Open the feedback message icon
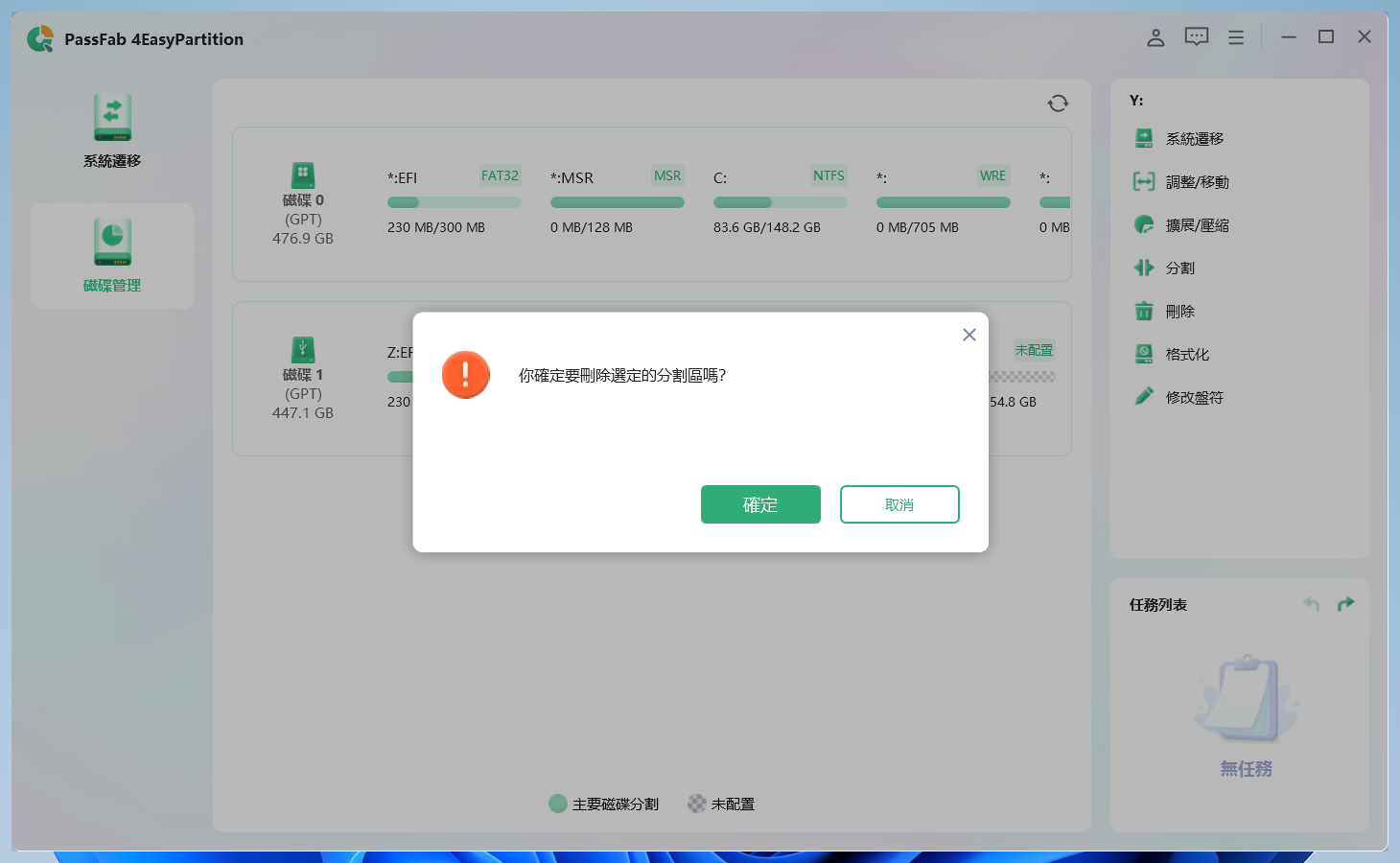The image size is (1400, 863). pyautogui.click(x=1195, y=36)
